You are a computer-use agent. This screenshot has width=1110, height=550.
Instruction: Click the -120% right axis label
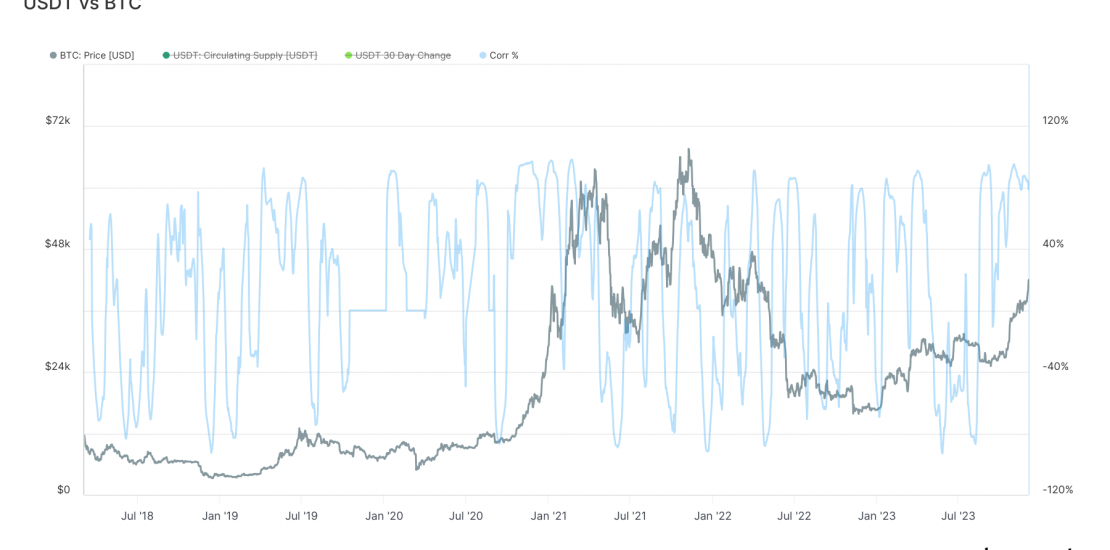1057,489
